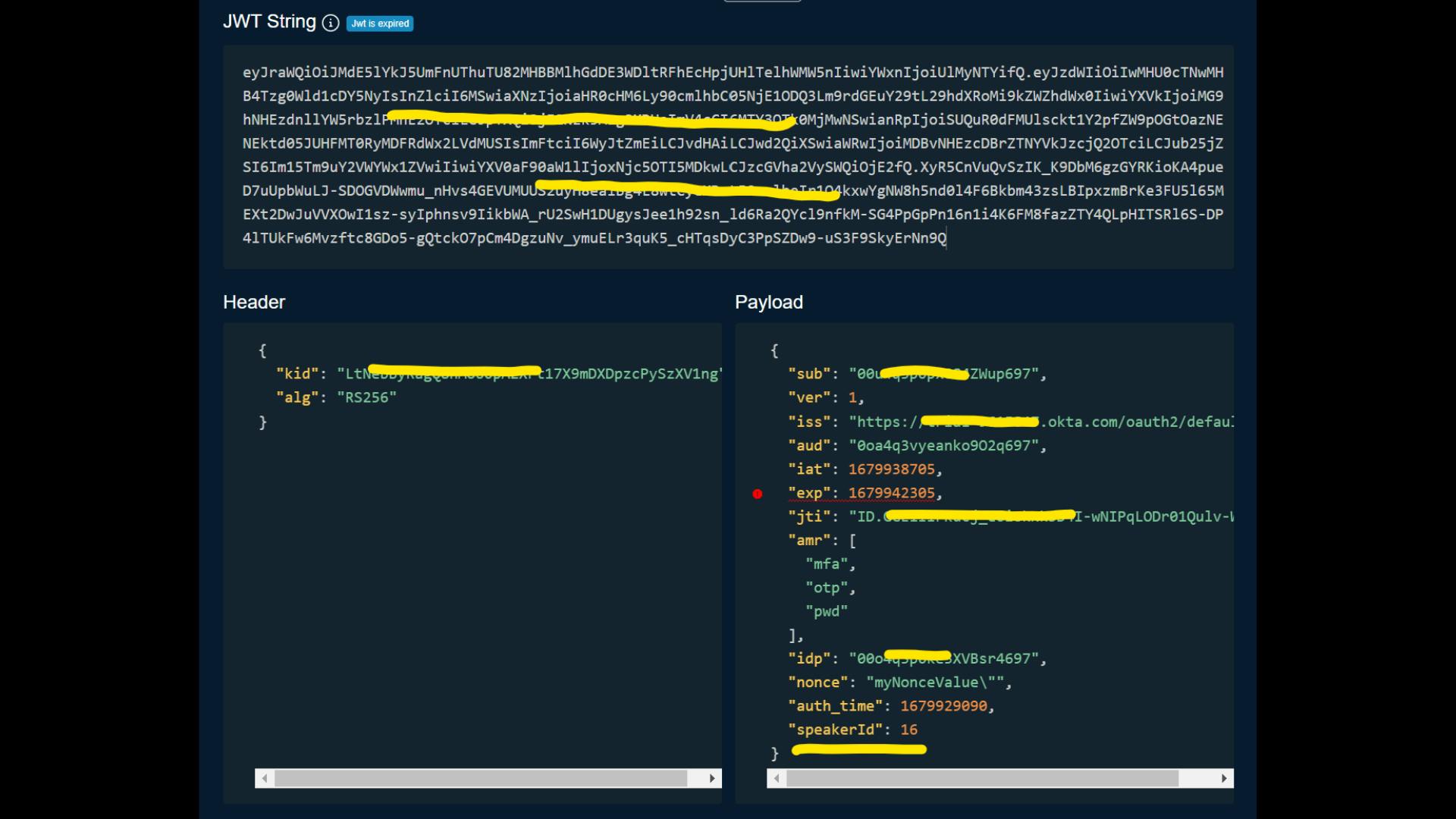Click the exp value 1679942305
Viewport: 1456px width, 819px height.
[x=892, y=493]
